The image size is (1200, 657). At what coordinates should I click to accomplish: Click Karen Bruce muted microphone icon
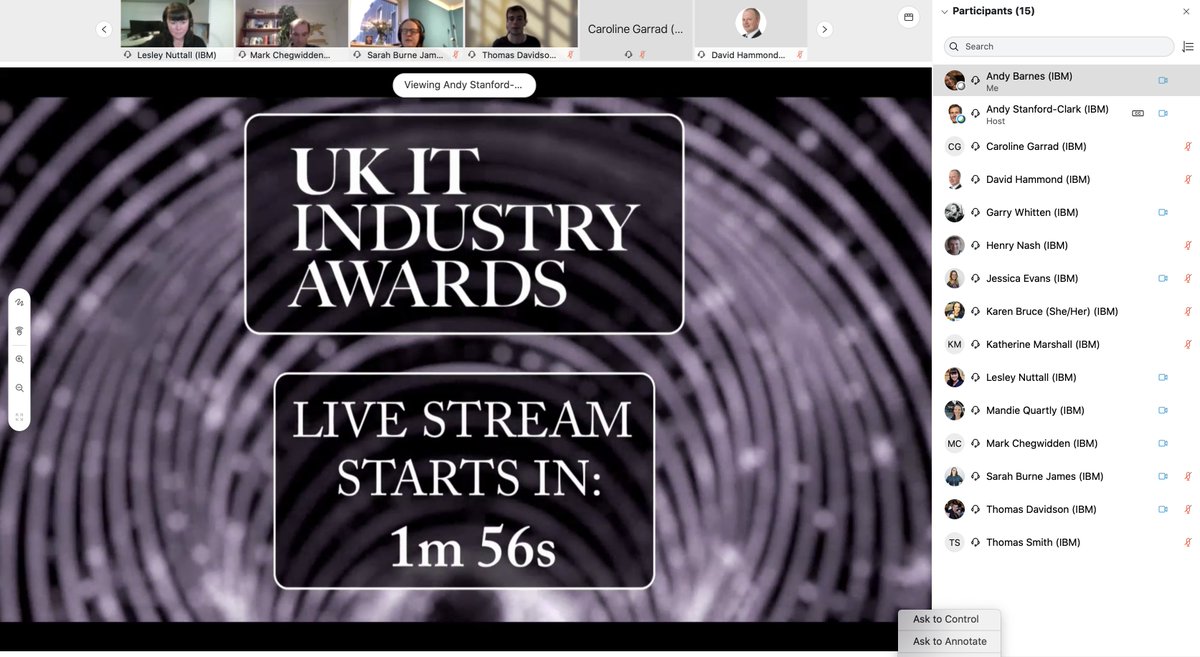pos(1188,311)
